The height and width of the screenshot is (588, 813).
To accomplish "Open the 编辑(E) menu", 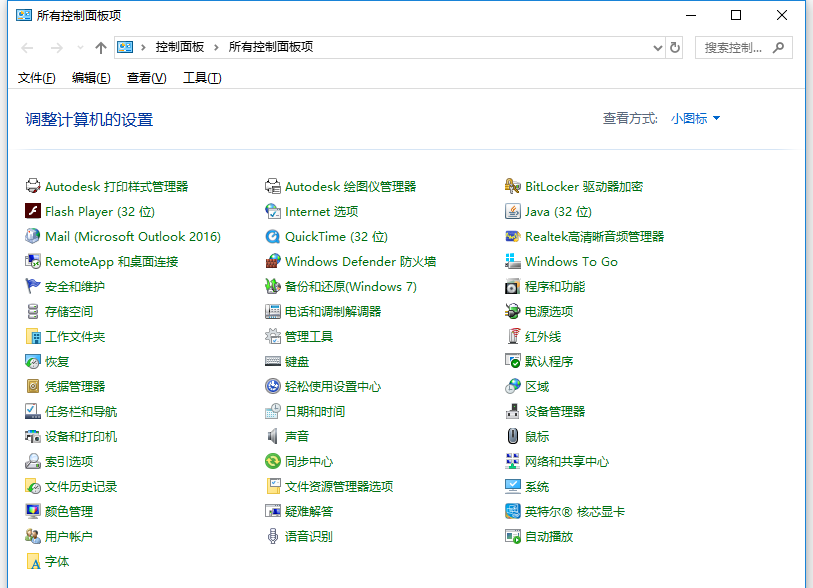I will click(91, 78).
